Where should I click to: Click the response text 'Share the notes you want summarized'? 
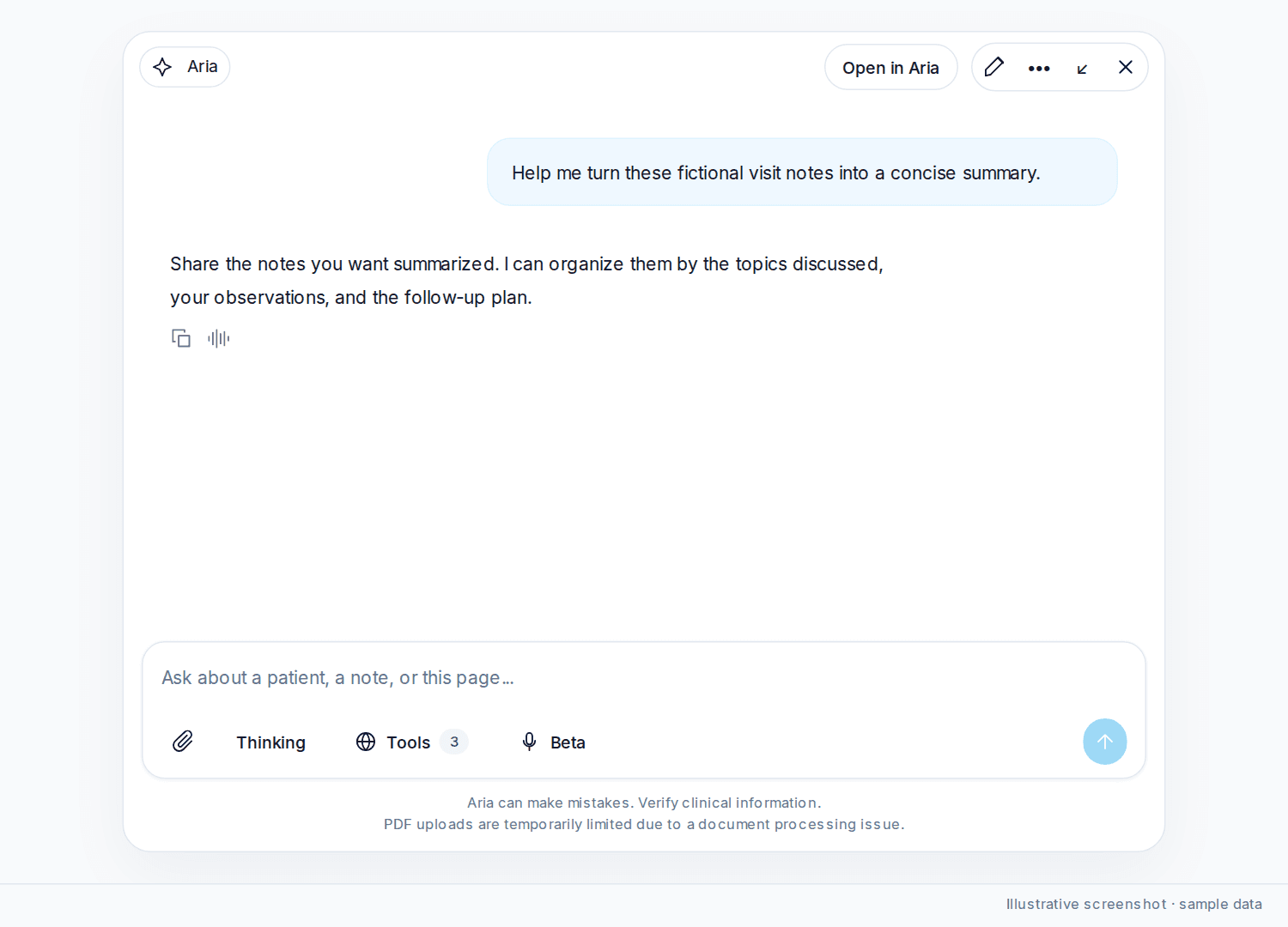coord(335,264)
